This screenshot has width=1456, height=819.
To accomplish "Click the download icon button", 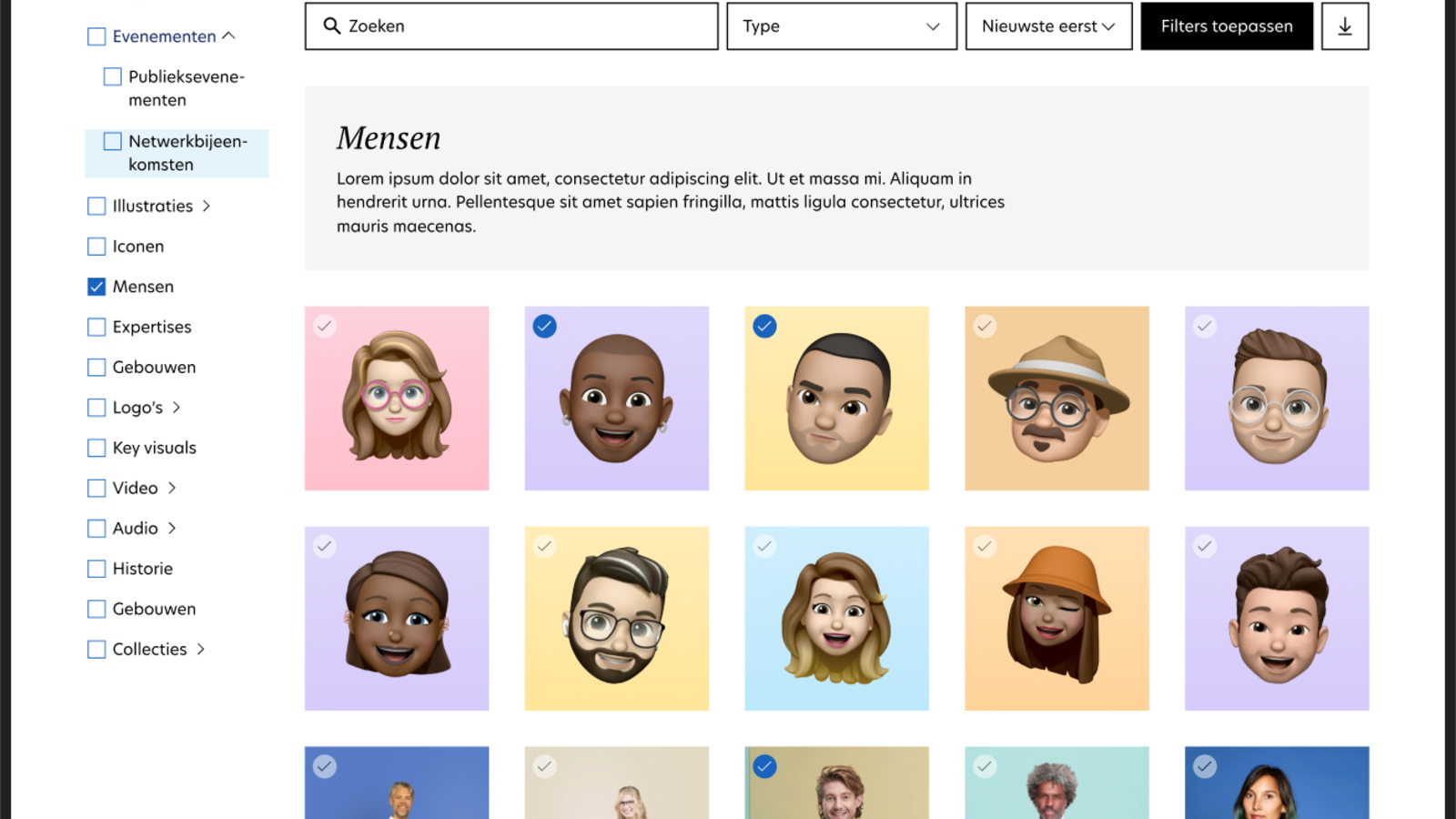I will click(x=1344, y=26).
